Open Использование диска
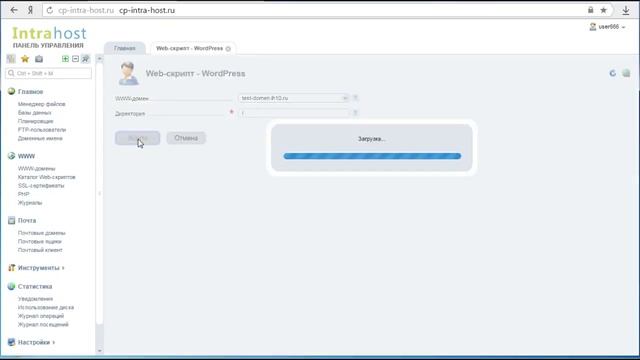The height and width of the screenshot is (360, 640). tap(46, 308)
